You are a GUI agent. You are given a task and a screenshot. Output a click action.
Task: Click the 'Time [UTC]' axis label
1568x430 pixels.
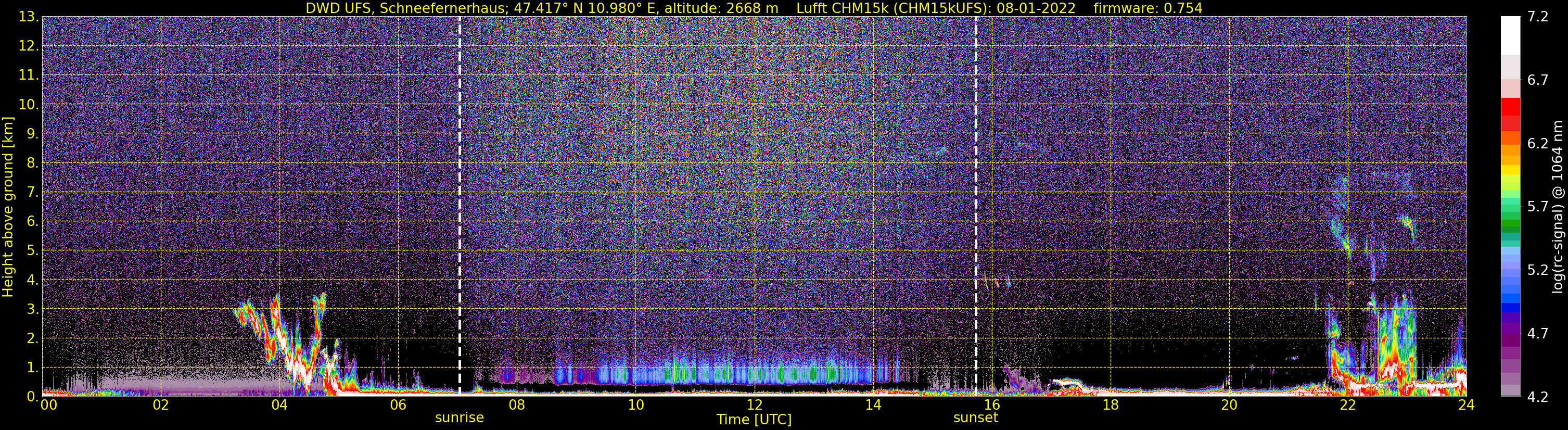tap(754, 419)
